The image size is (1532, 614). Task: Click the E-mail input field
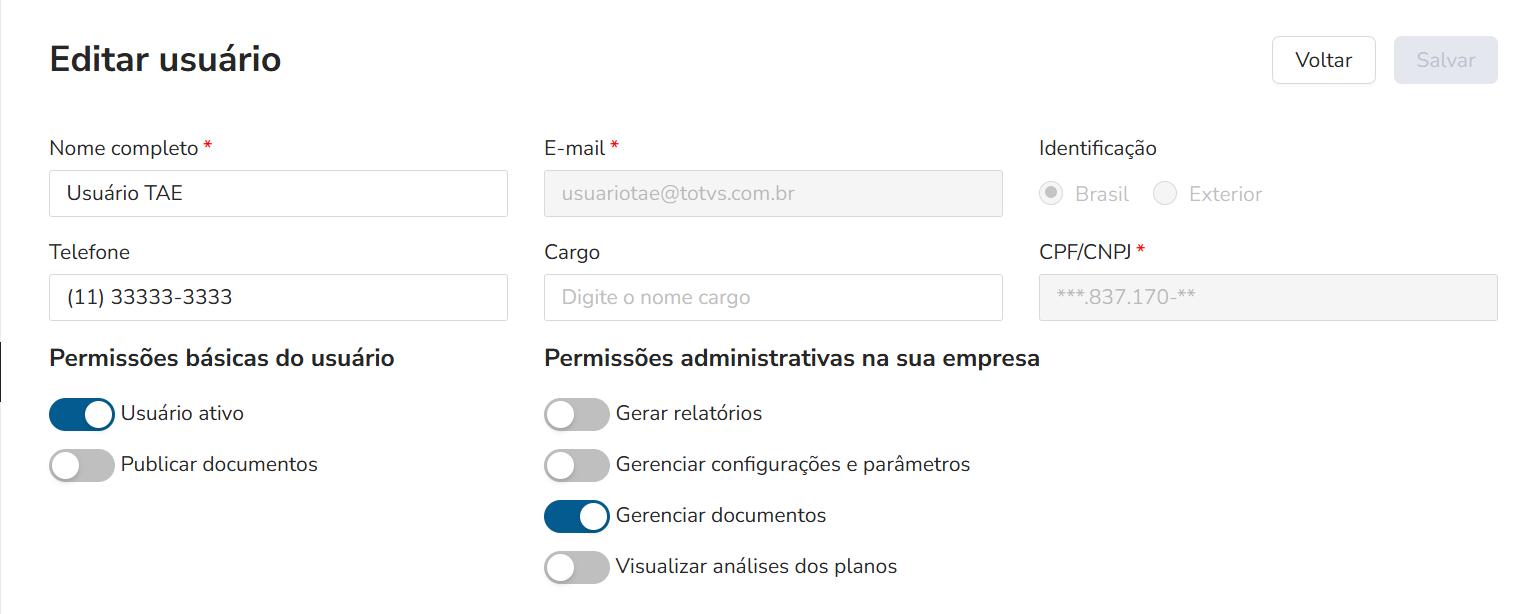click(x=773, y=194)
